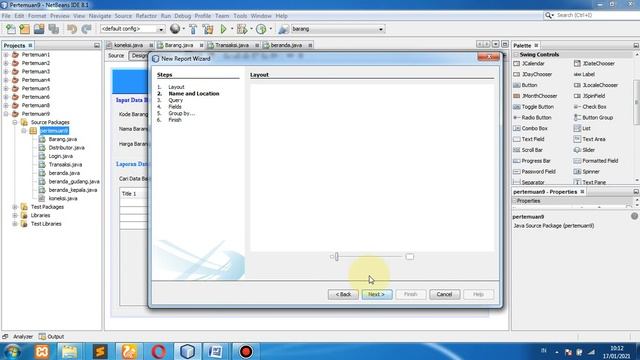640x360 pixels.
Task: Switch to the Transaksi.java tab
Action: (x=232, y=45)
